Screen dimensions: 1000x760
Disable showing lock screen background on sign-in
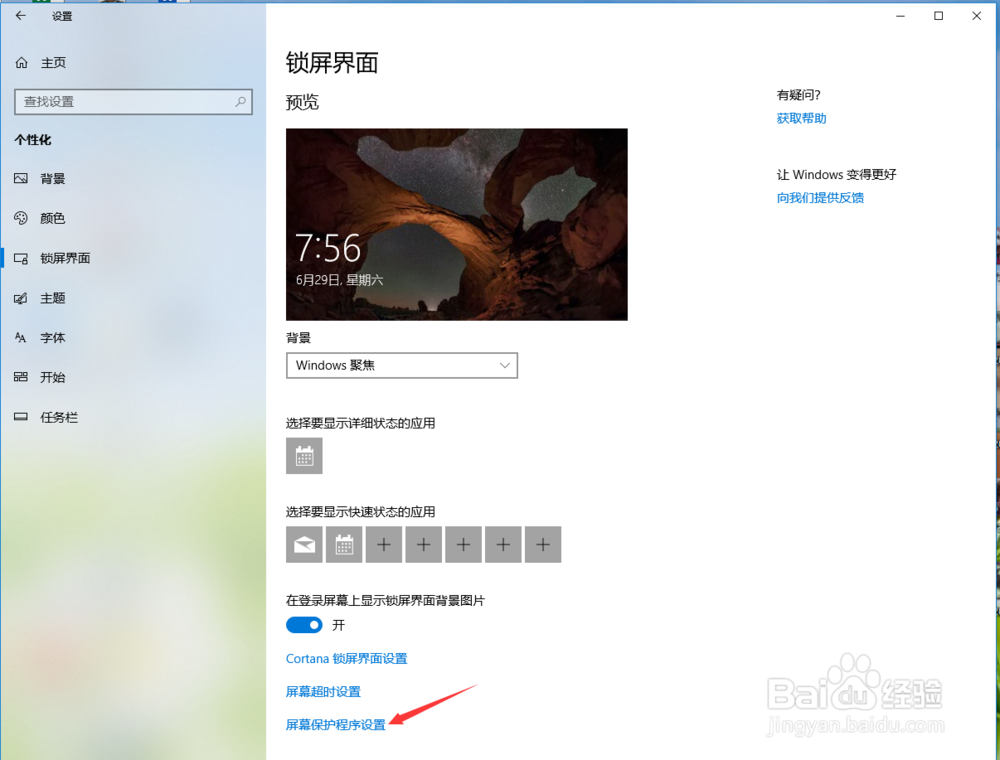(303, 624)
